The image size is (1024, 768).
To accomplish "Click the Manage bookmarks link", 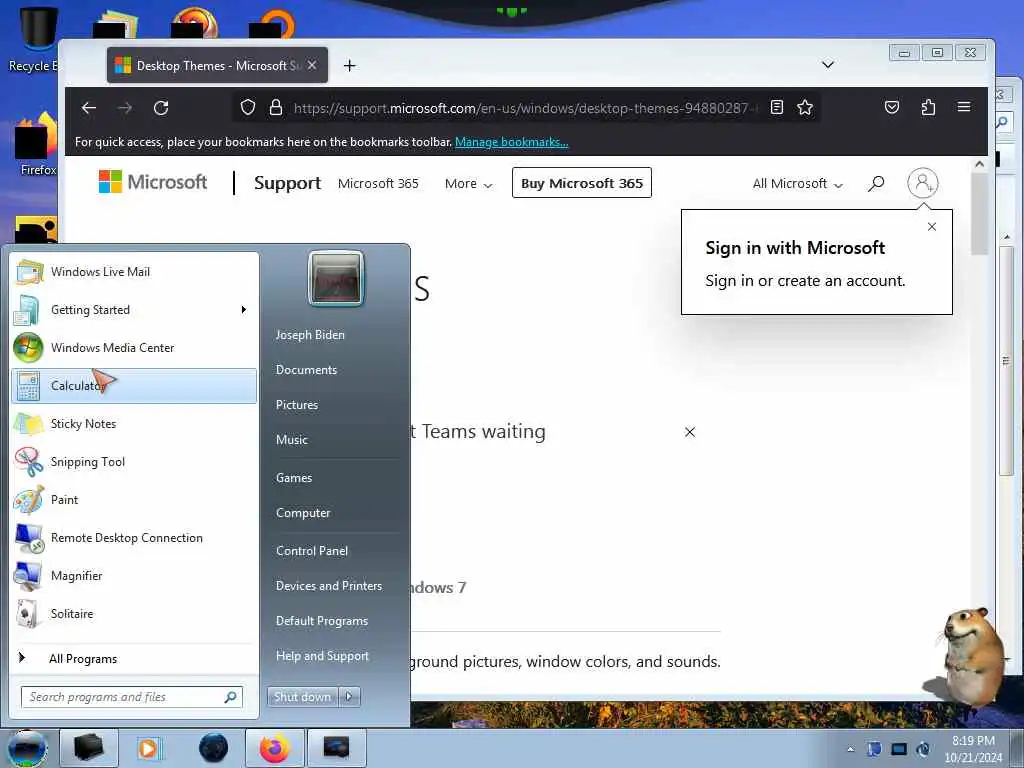I will coord(511,142).
